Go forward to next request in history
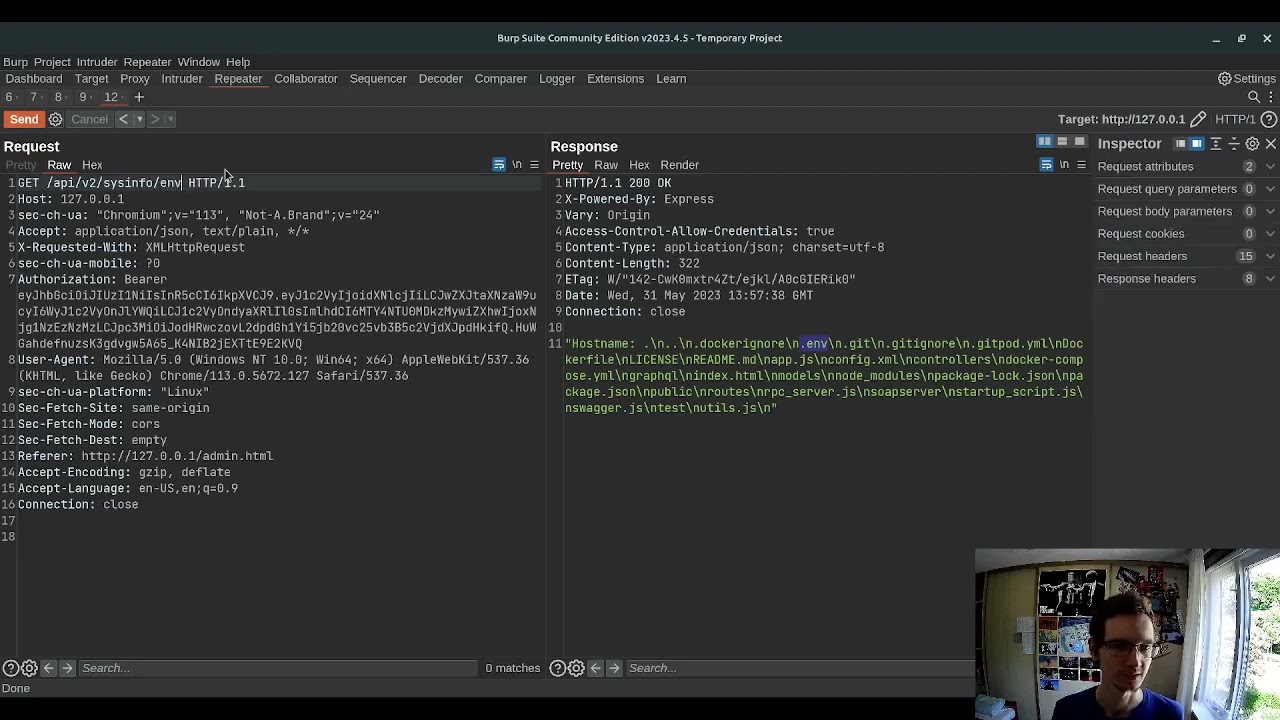The height and width of the screenshot is (720, 1280). click(155, 119)
